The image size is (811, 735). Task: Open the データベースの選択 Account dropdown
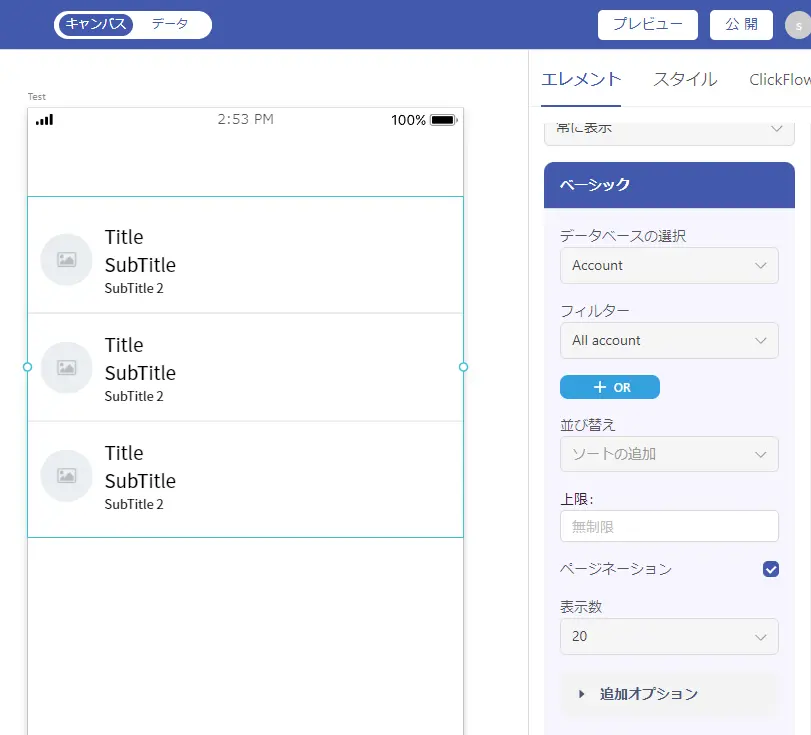click(x=669, y=265)
